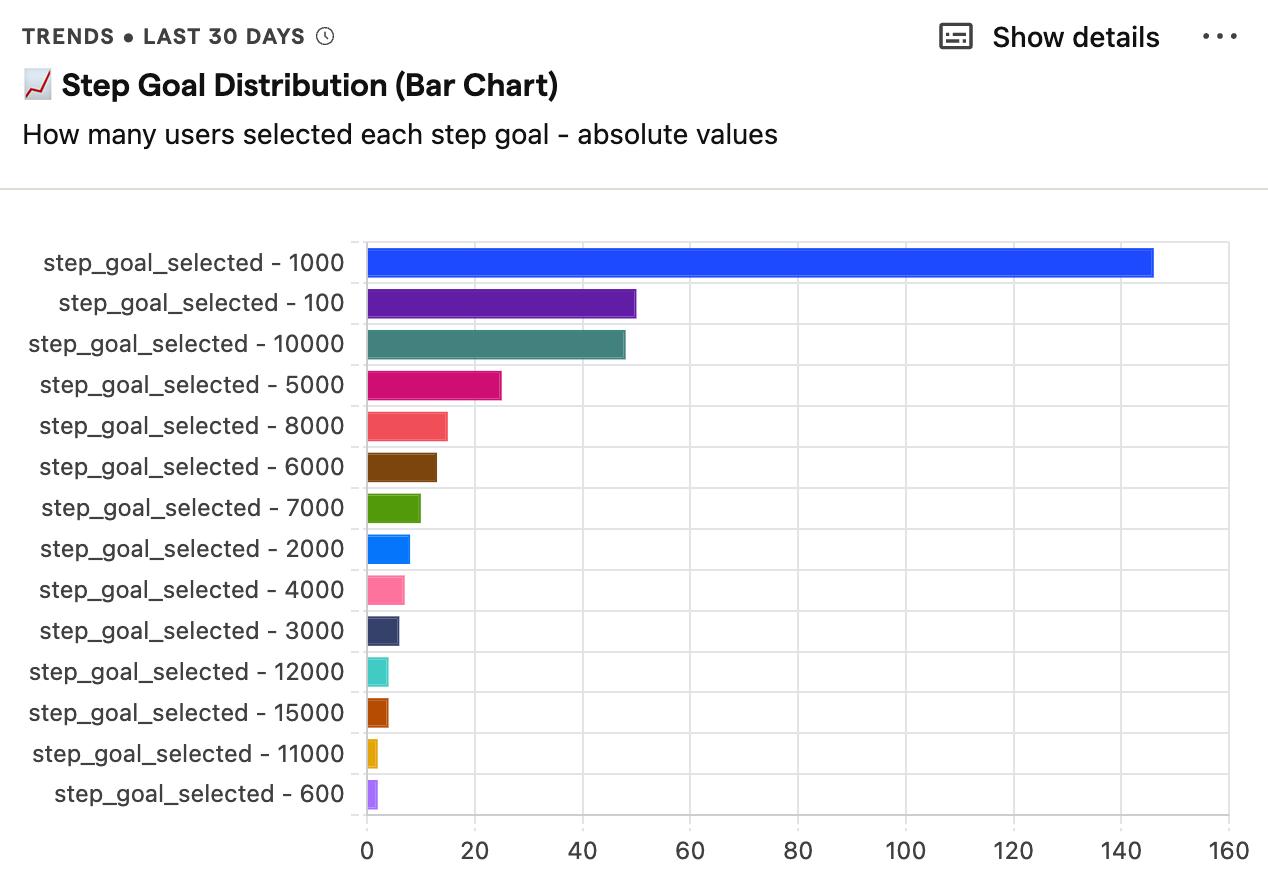Viewport: 1268px width, 874px height.
Task: Click the step_goal_selected - 15000 label
Action: (x=186, y=713)
